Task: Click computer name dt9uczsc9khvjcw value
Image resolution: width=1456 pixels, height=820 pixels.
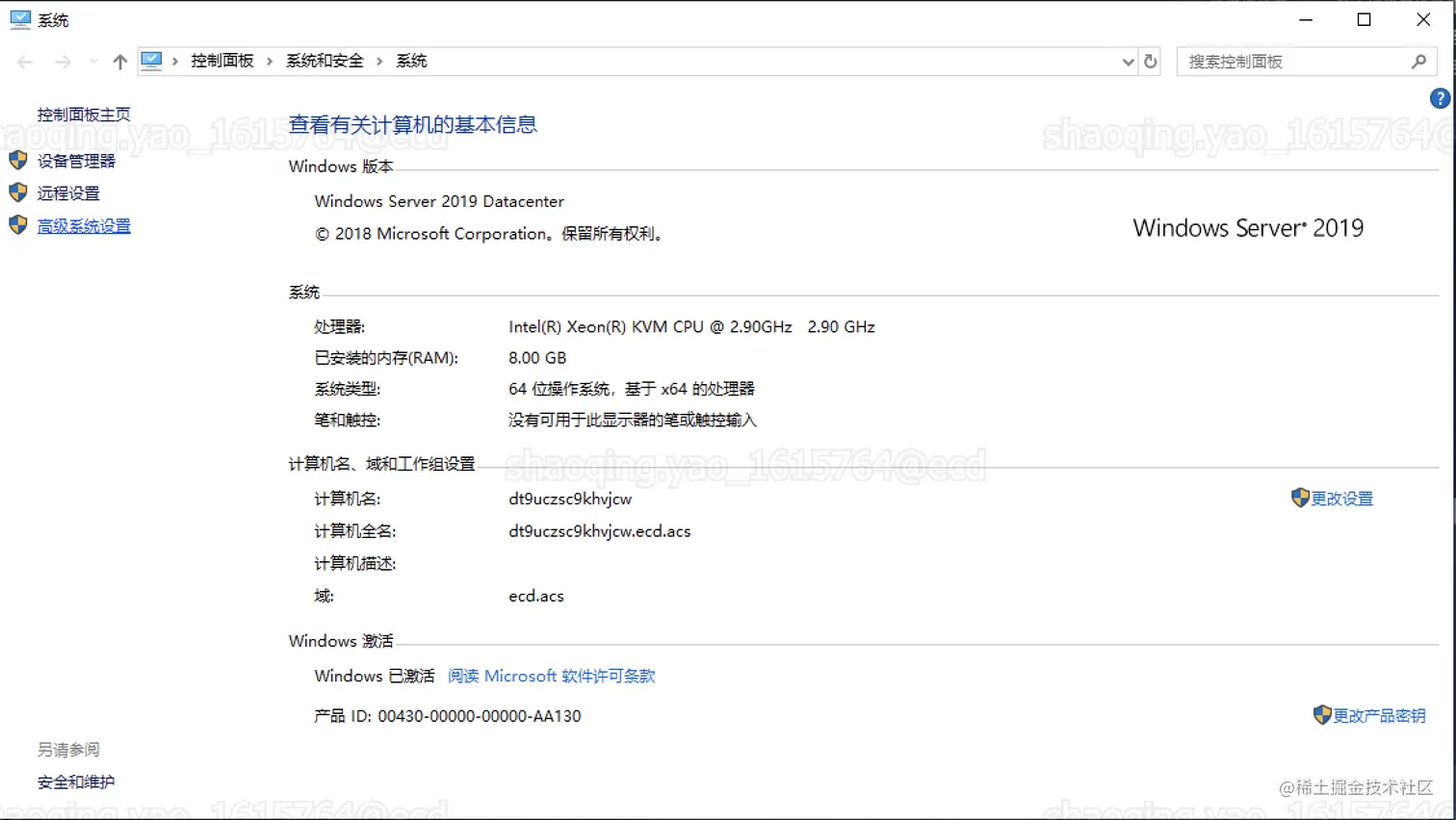Action: tap(570, 499)
